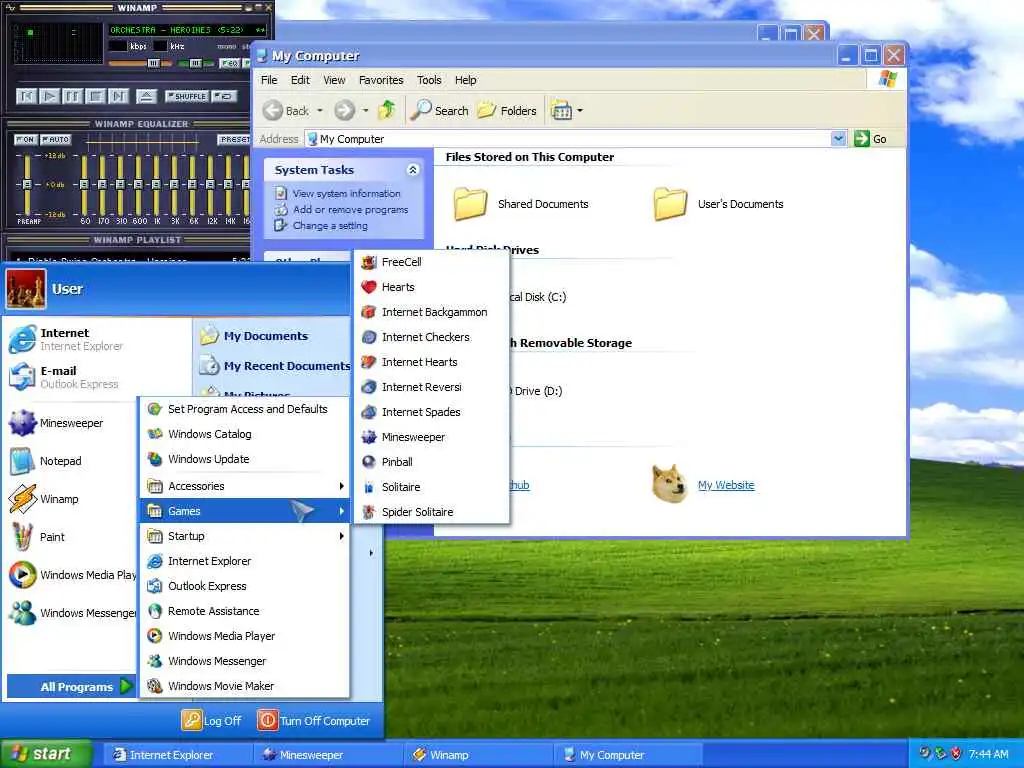Toggle the Folders pane button

click(x=507, y=110)
